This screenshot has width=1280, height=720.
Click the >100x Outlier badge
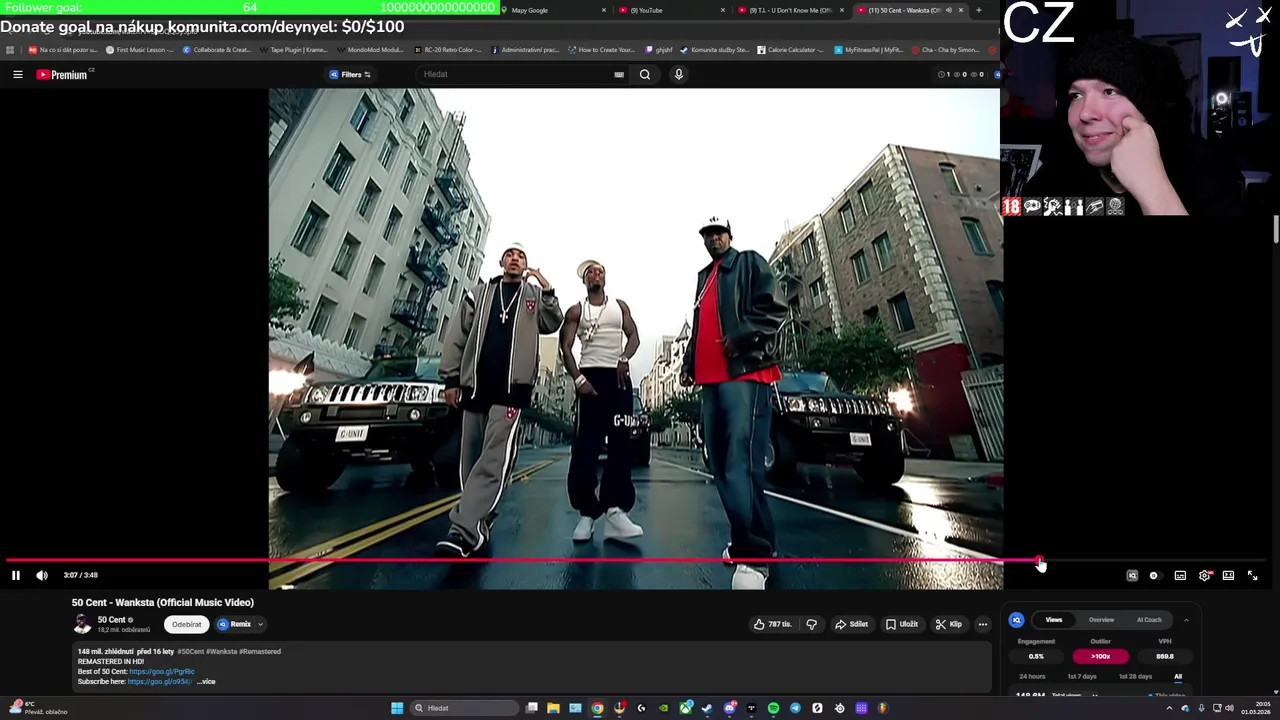[x=1101, y=657]
